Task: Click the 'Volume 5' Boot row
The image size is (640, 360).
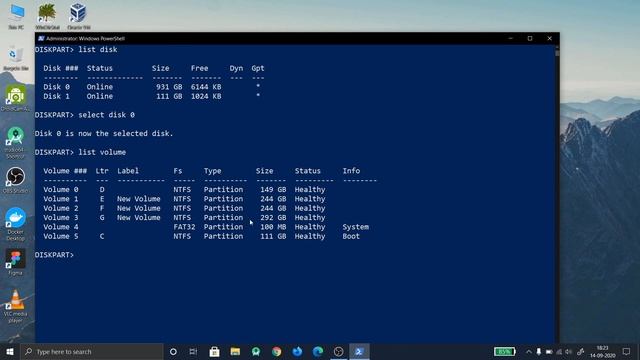Action: click(x=202, y=236)
